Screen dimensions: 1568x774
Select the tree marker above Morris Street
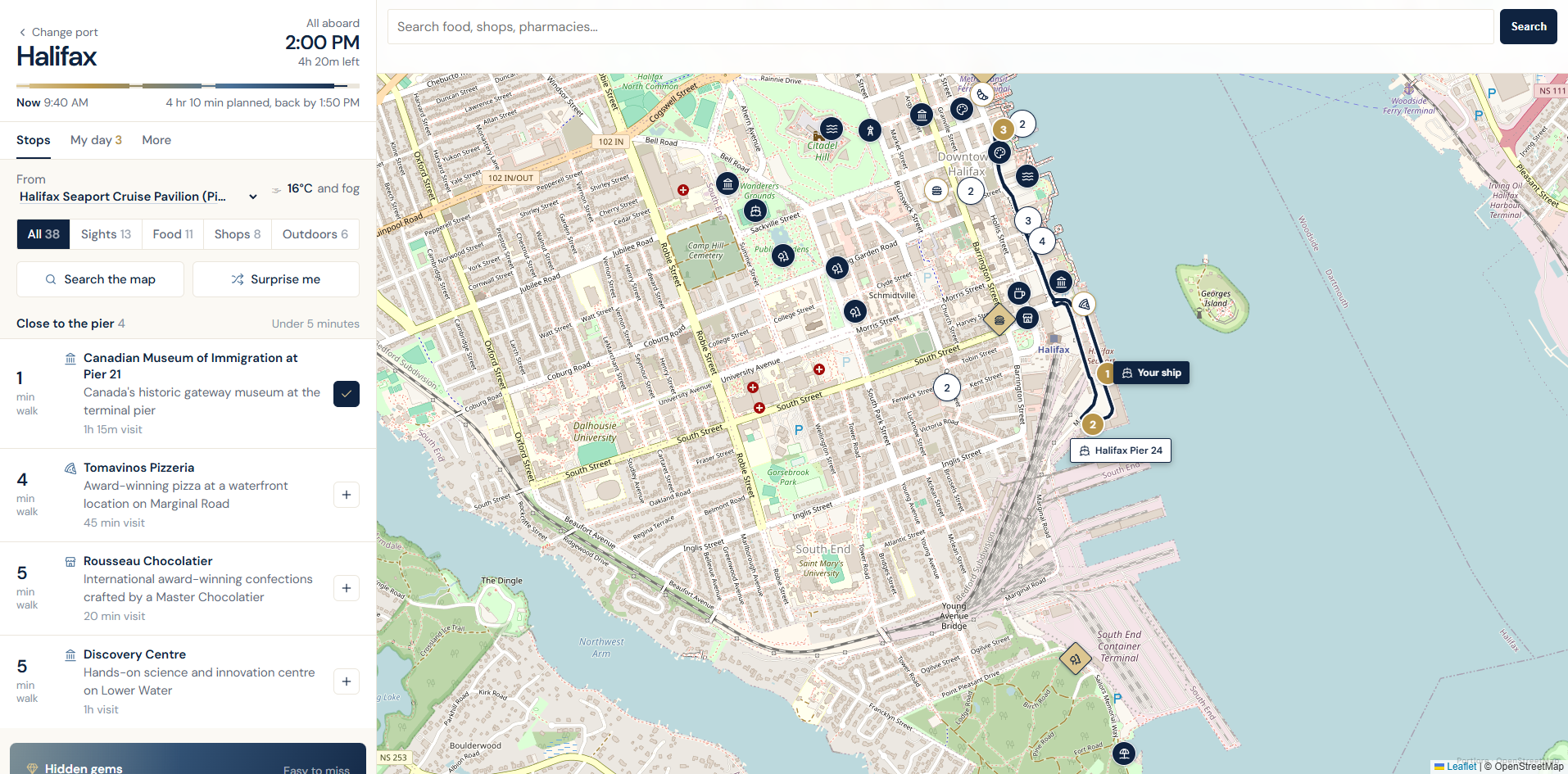pyautogui.click(x=855, y=311)
